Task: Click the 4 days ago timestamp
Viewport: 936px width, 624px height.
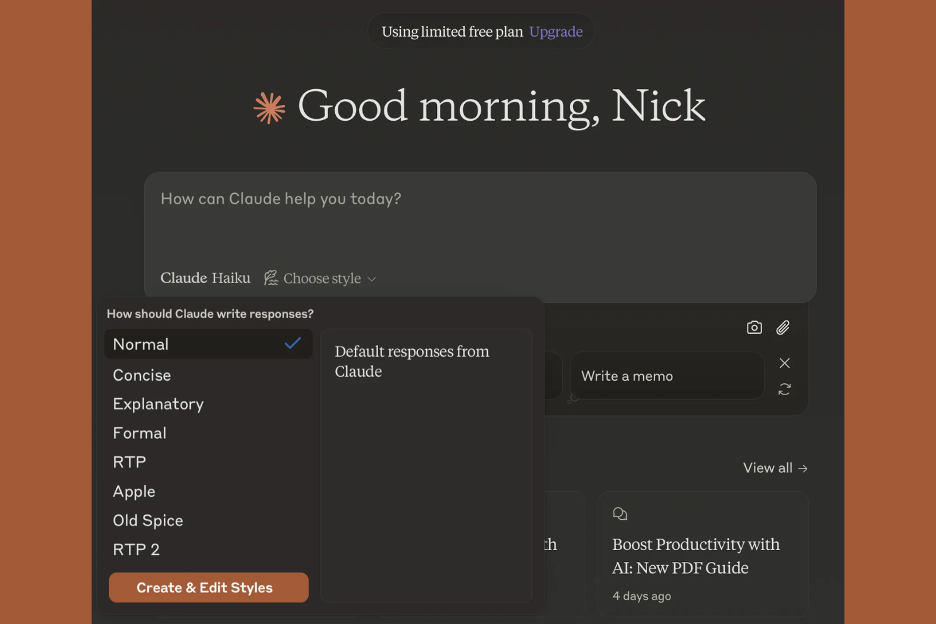Action: click(642, 596)
